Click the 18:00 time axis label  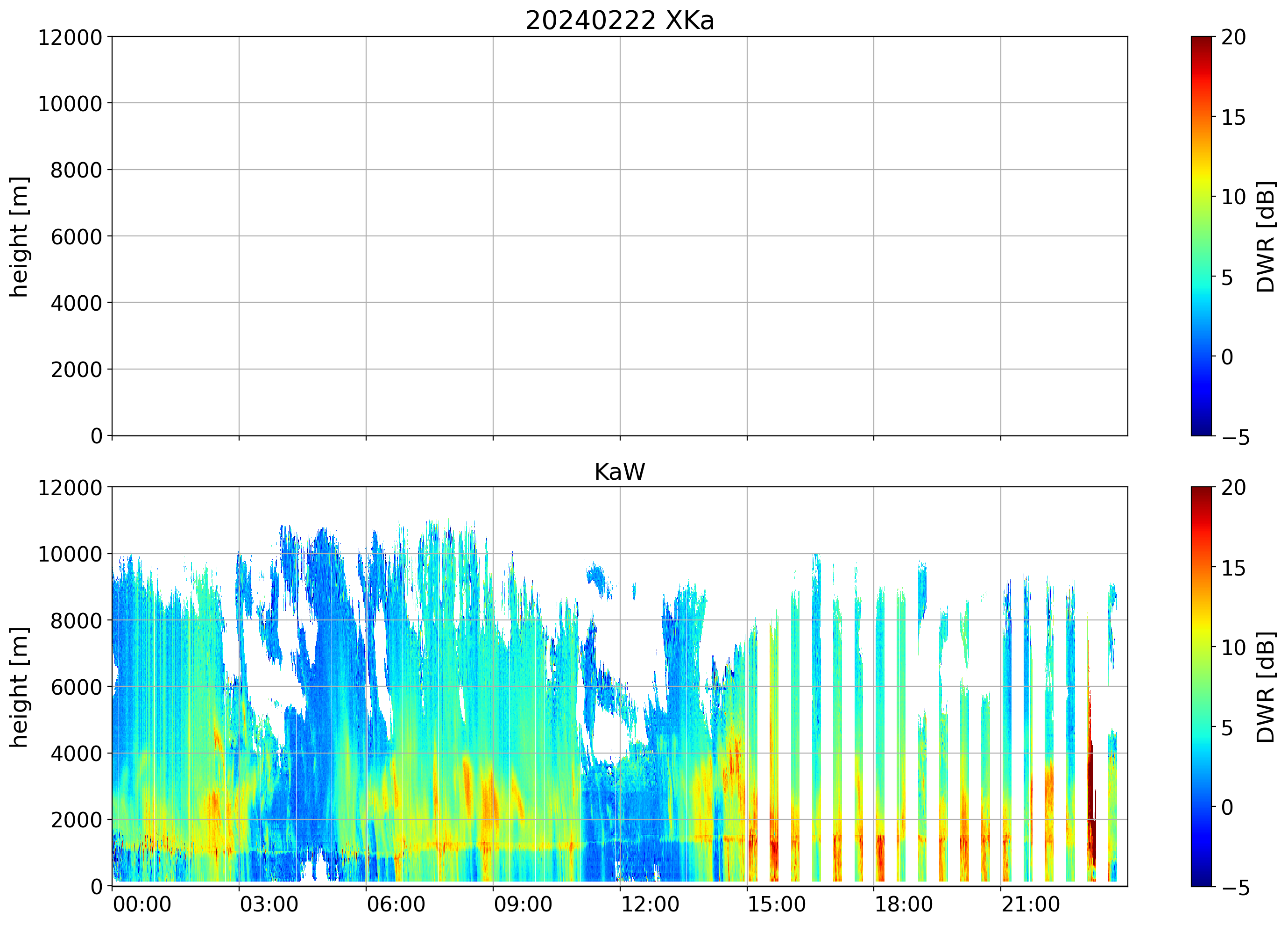pyautogui.click(x=903, y=904)
